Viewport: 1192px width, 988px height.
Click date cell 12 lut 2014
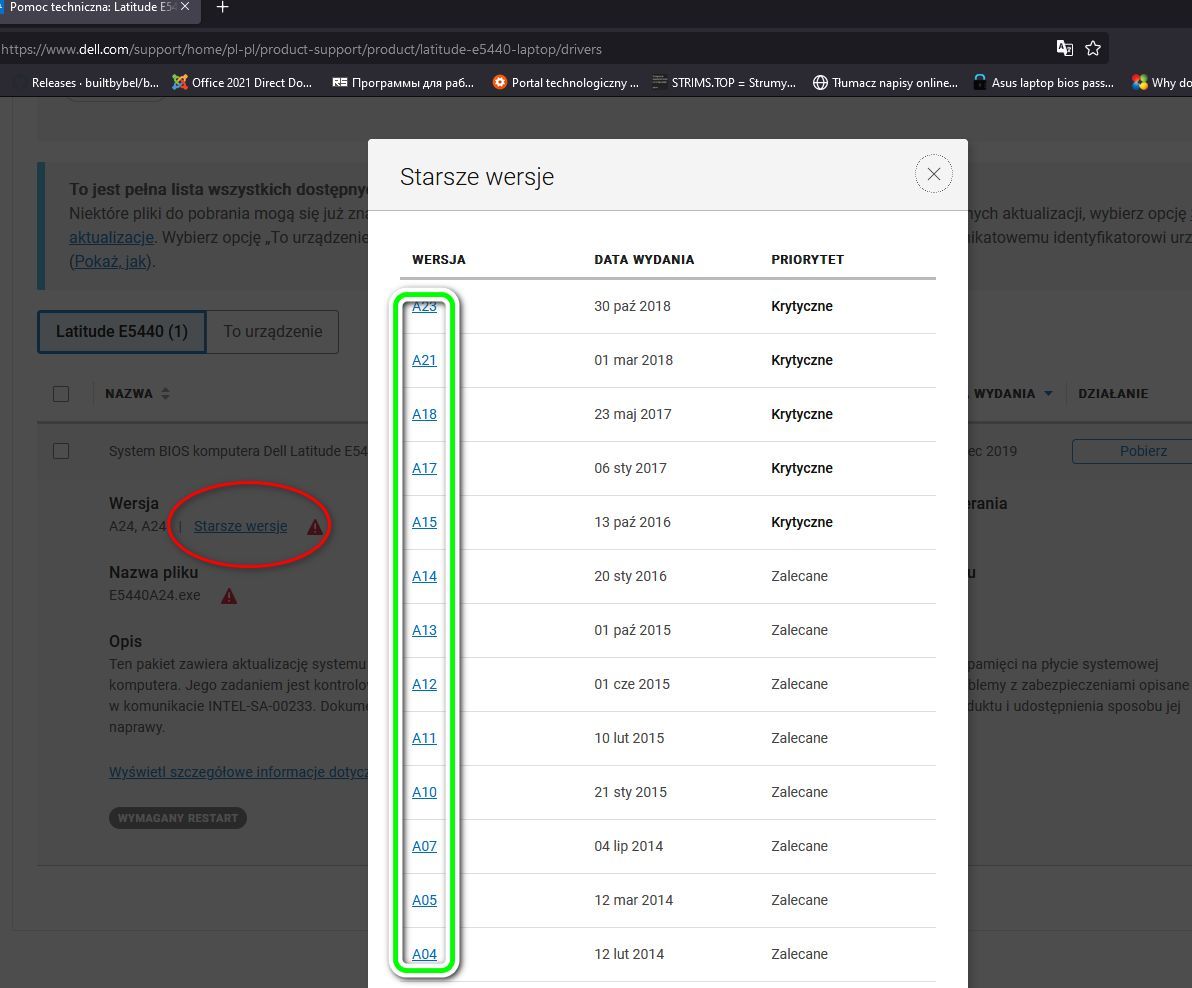pos(629,954)
